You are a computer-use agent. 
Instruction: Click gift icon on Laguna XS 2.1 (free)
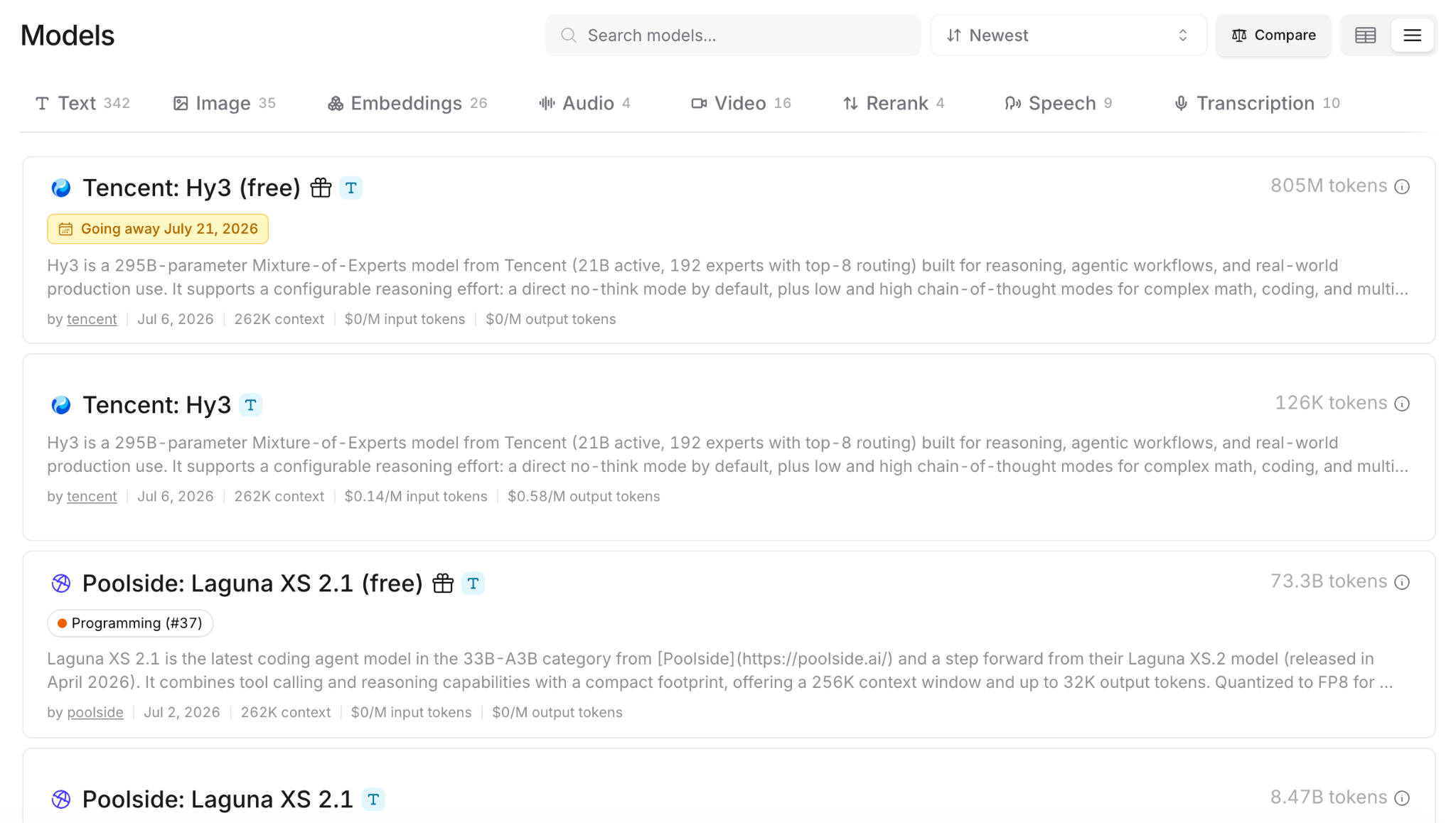point(443,583)
